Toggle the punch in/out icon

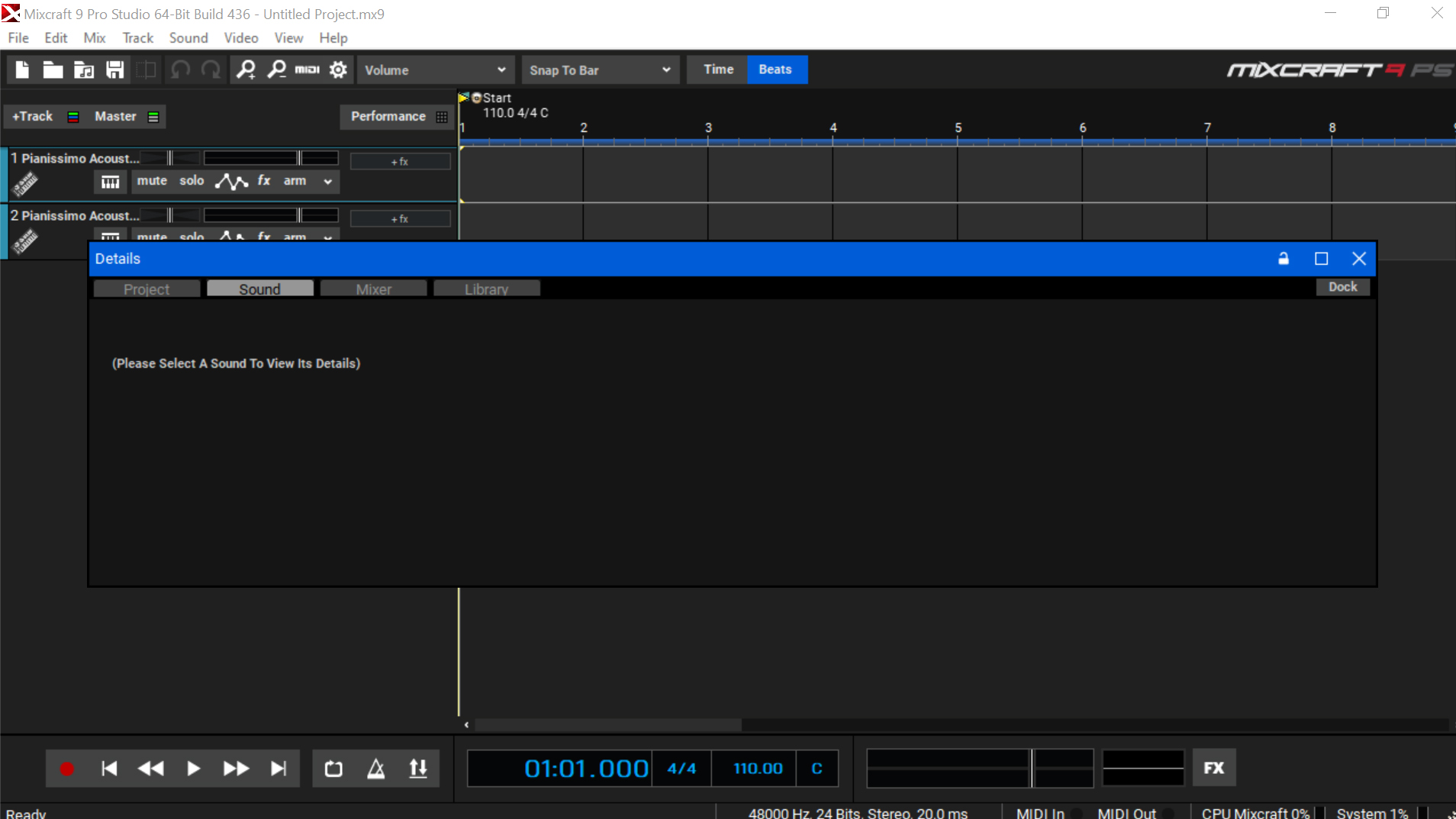click(x=418, y=769)
